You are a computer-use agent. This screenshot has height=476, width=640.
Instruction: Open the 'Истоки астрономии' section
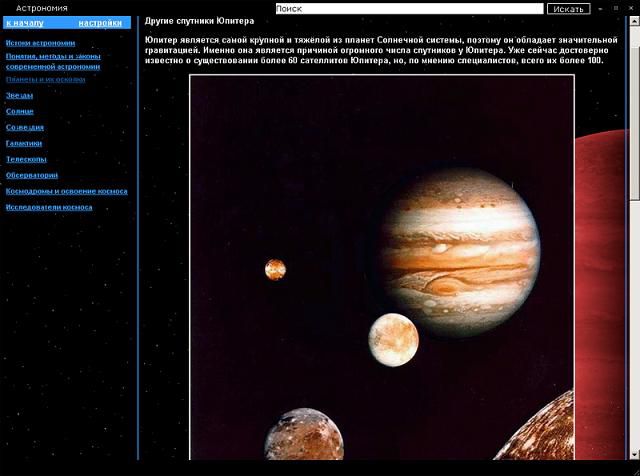point(40,43)
